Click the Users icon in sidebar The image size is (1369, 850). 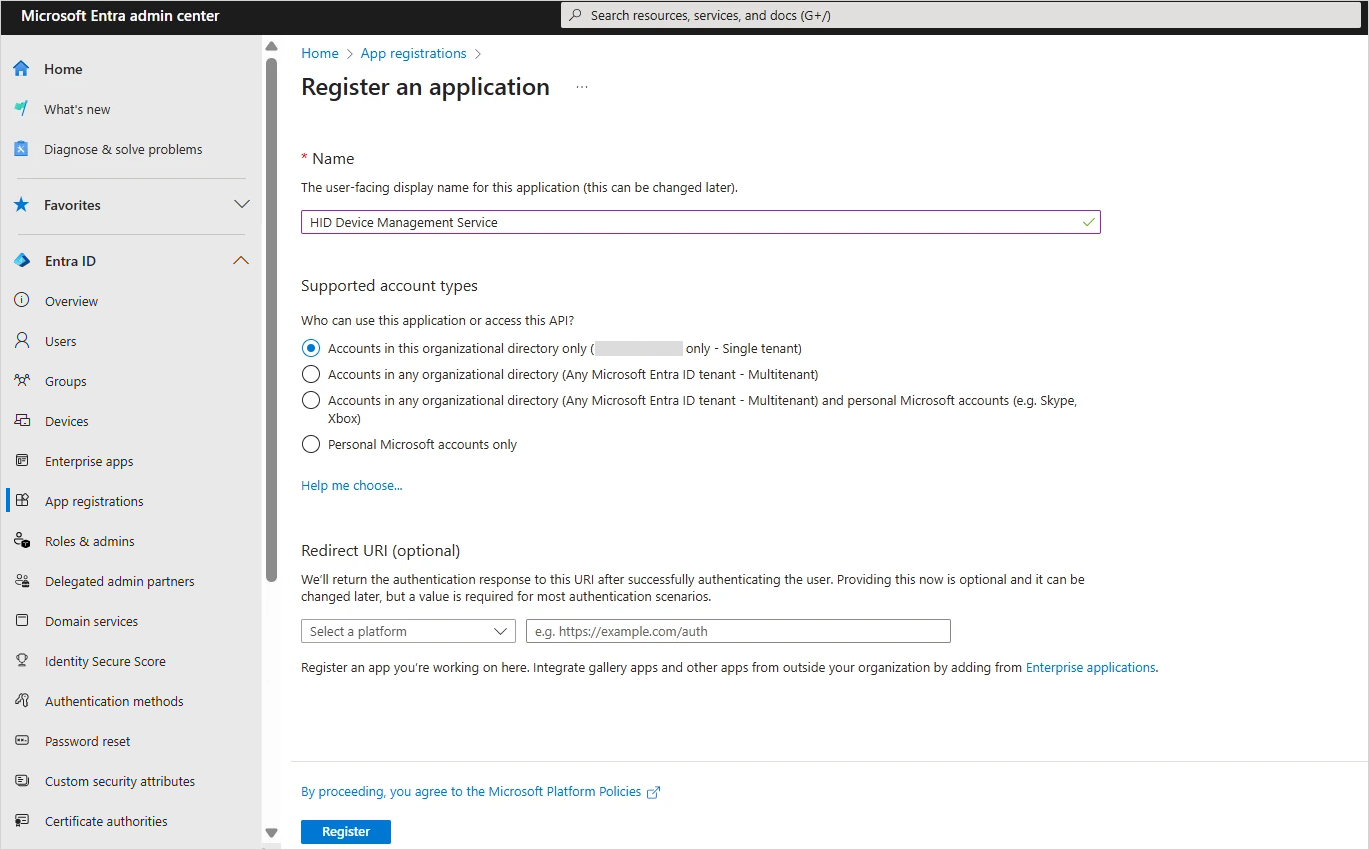[x=22, y=341]
